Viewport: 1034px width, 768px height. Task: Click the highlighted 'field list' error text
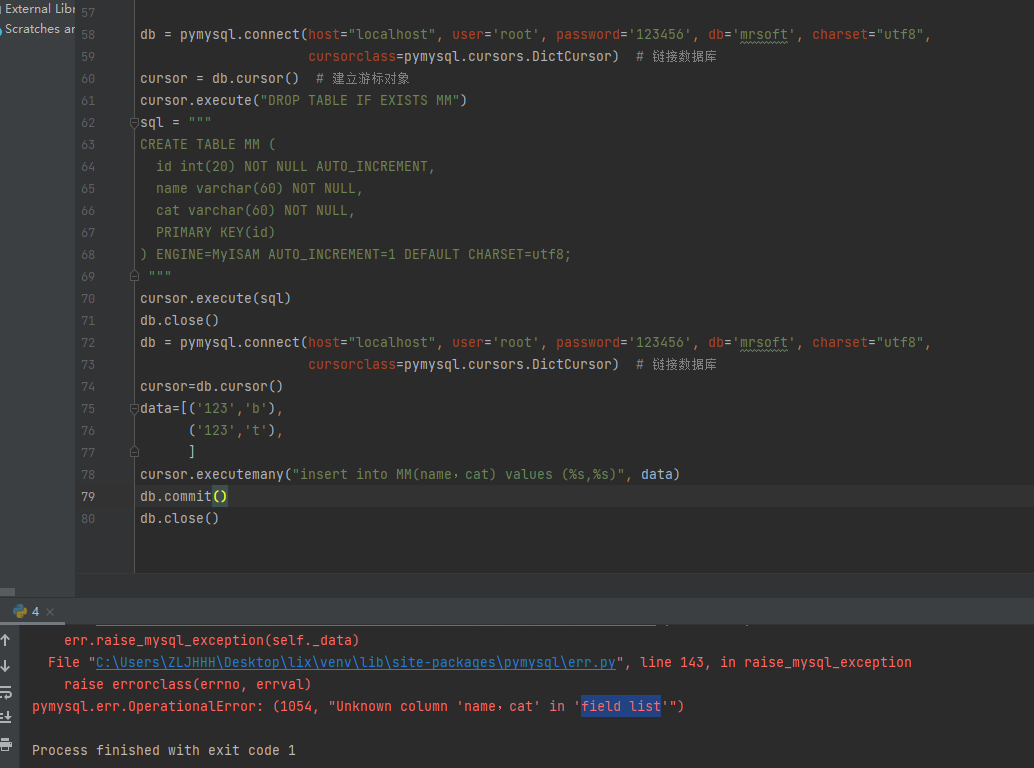[621, 706]
